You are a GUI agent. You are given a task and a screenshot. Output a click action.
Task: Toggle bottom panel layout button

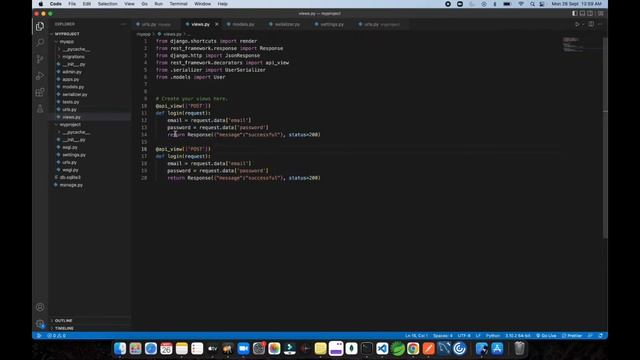tap(582, 13)
